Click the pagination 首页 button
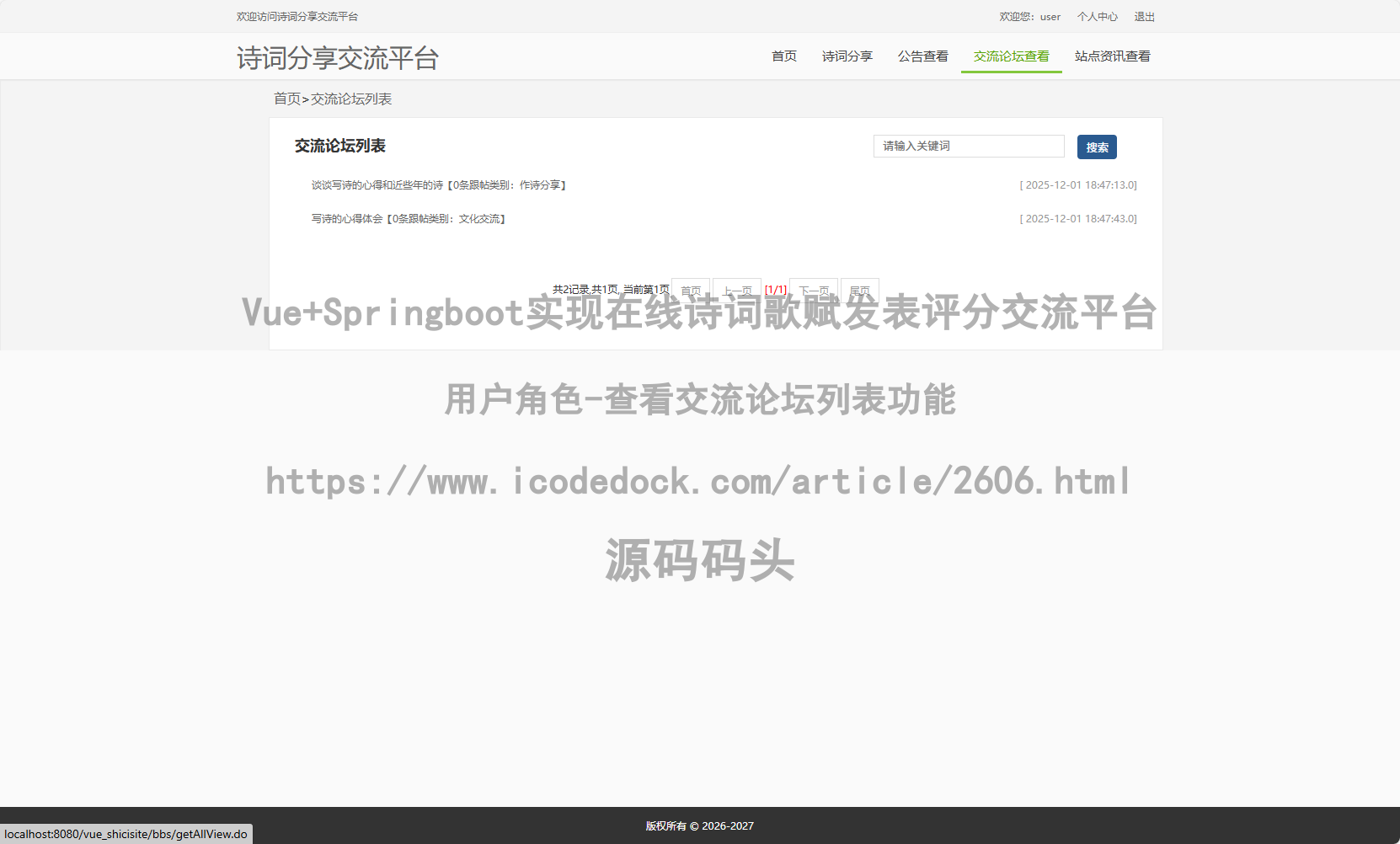Image resolution: width=1400 pixels, height=844 pixels. [x=691, y=290]
